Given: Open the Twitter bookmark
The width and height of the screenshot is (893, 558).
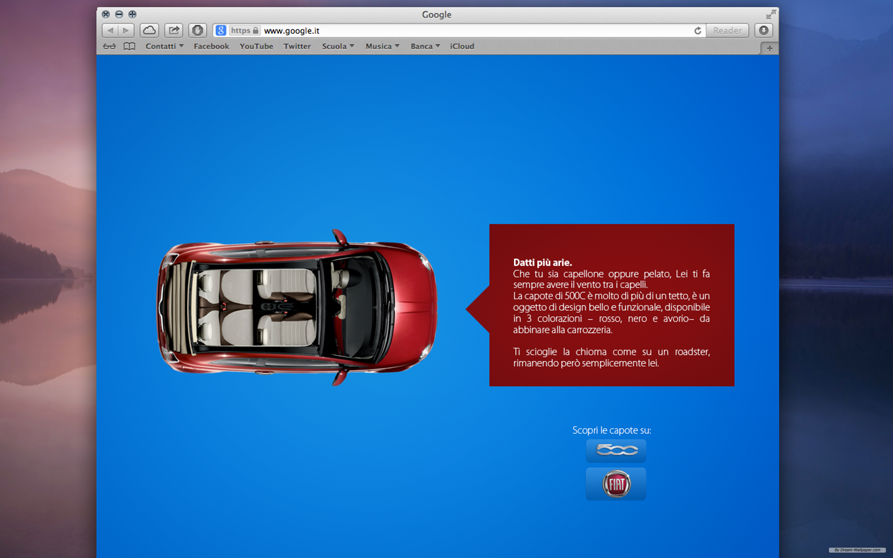Looking at the screenshot, I should pos(297,47).
